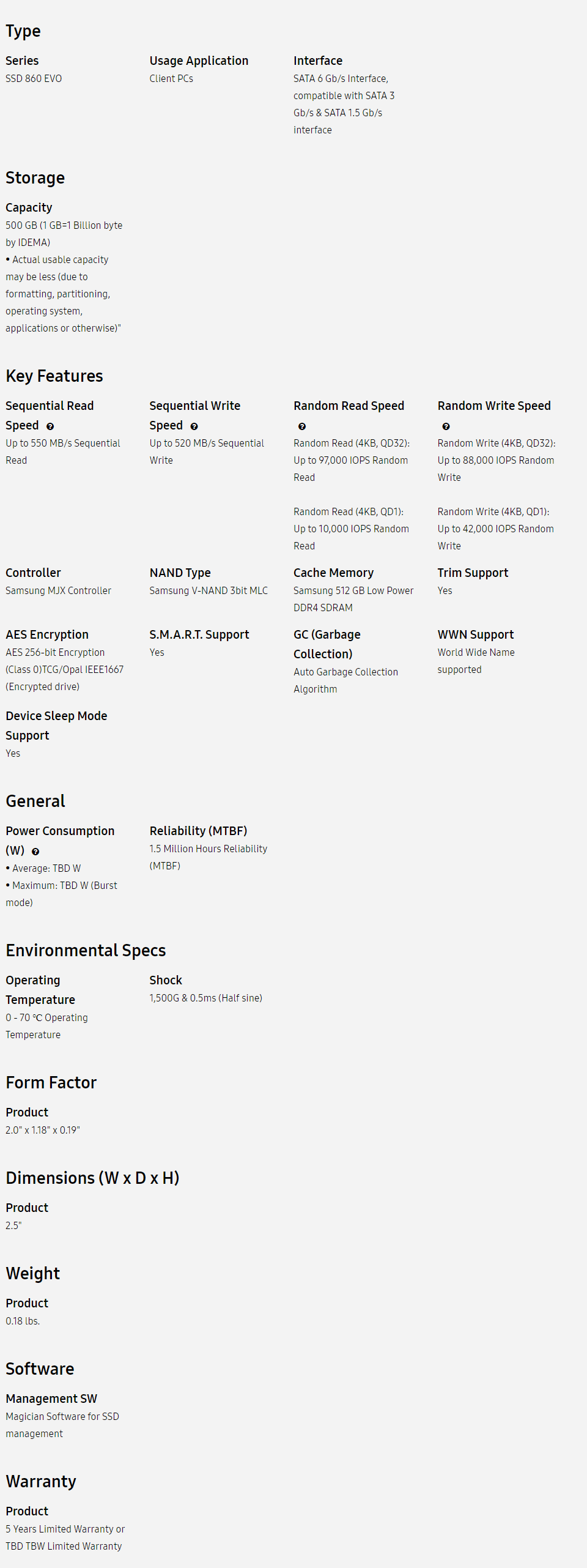Click the Interface spec label
Screen dimensions: 587x1568
click(318, 61)
